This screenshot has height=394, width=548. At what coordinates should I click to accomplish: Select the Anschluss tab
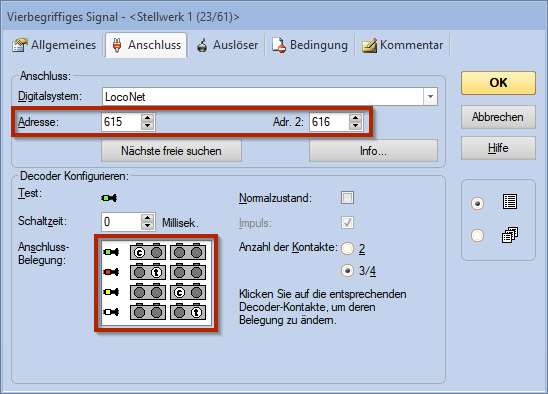(146, 45)
